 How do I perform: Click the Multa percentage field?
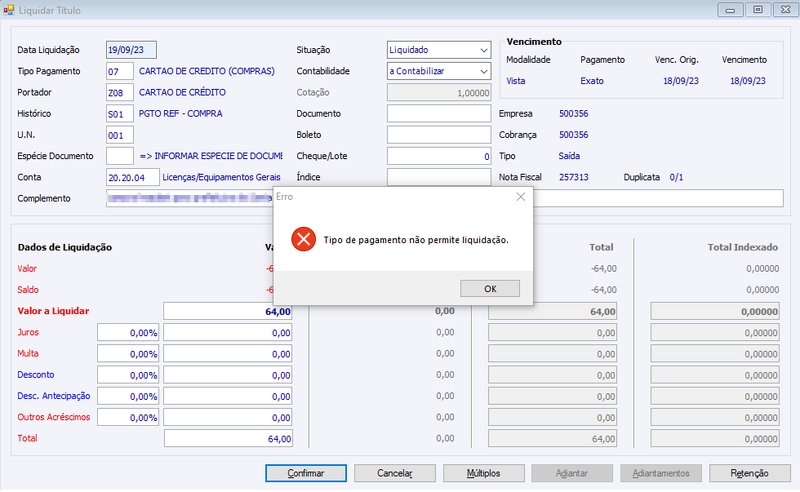tap(128, 354)
